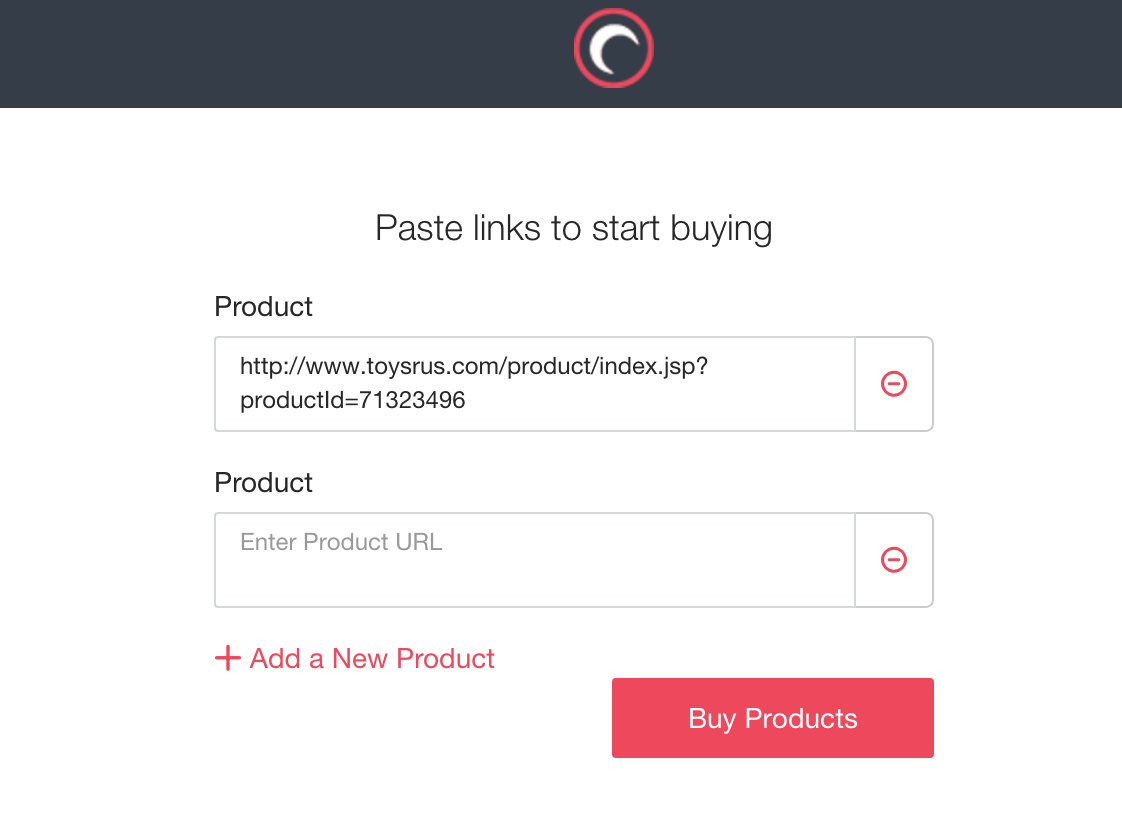The height and width of the screenshot is (822, 1122).
Task: Place cursor on the productId=71323496 text
Action: click(x=353, y=401)
